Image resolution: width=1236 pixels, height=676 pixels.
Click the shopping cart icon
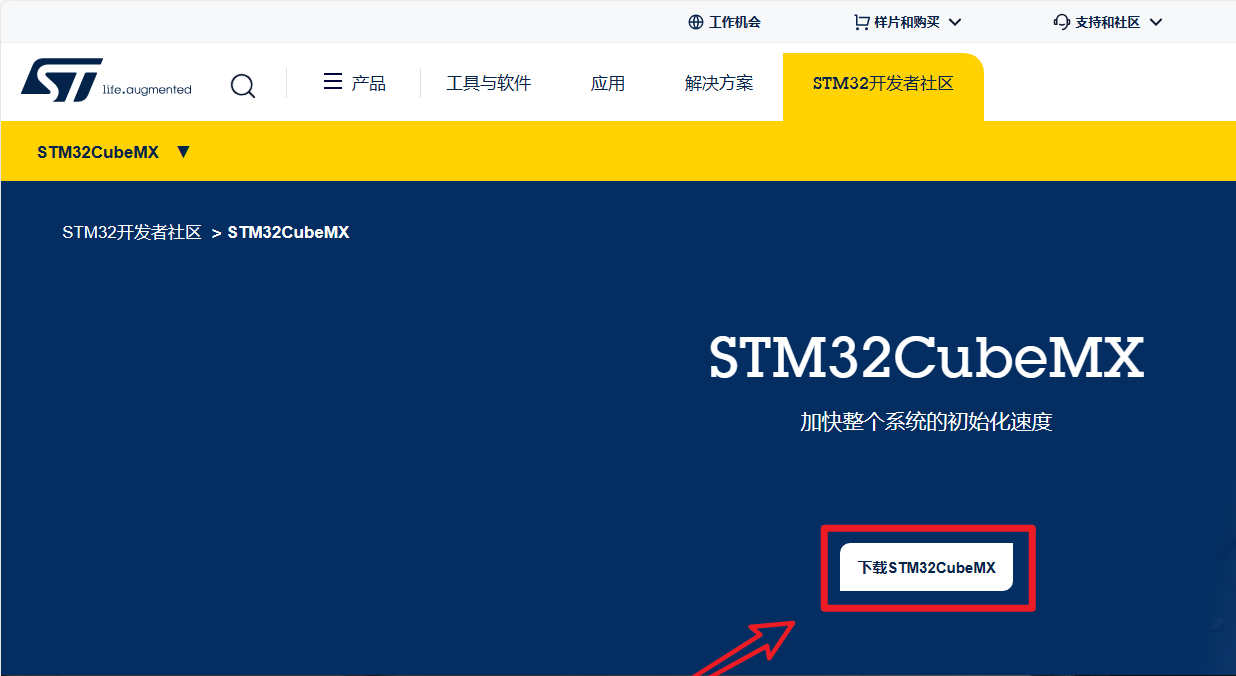(x=861, y=22)
